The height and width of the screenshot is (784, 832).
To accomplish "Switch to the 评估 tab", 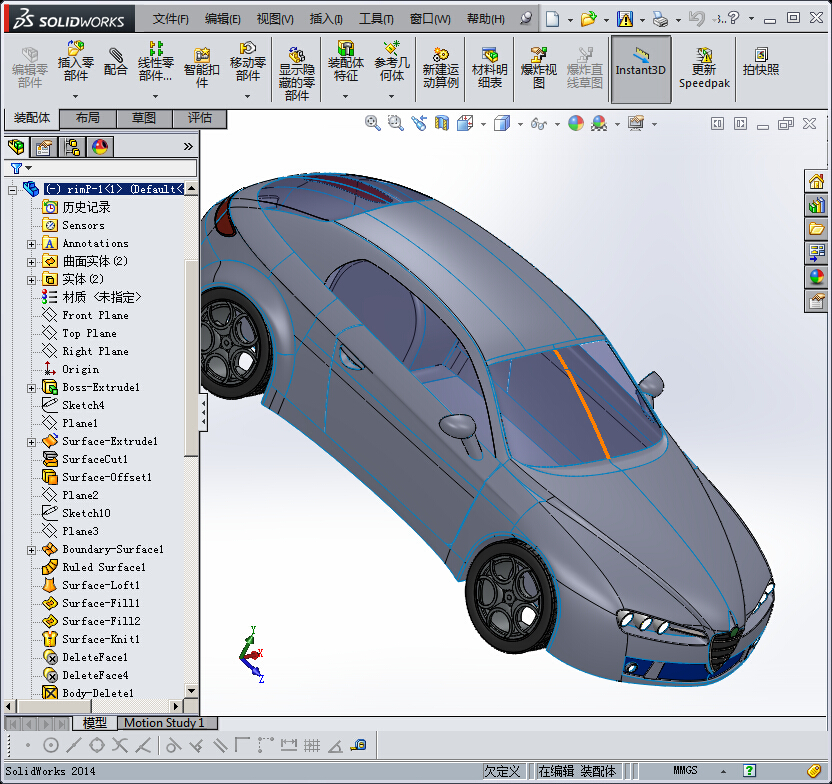I will [200, 118].
